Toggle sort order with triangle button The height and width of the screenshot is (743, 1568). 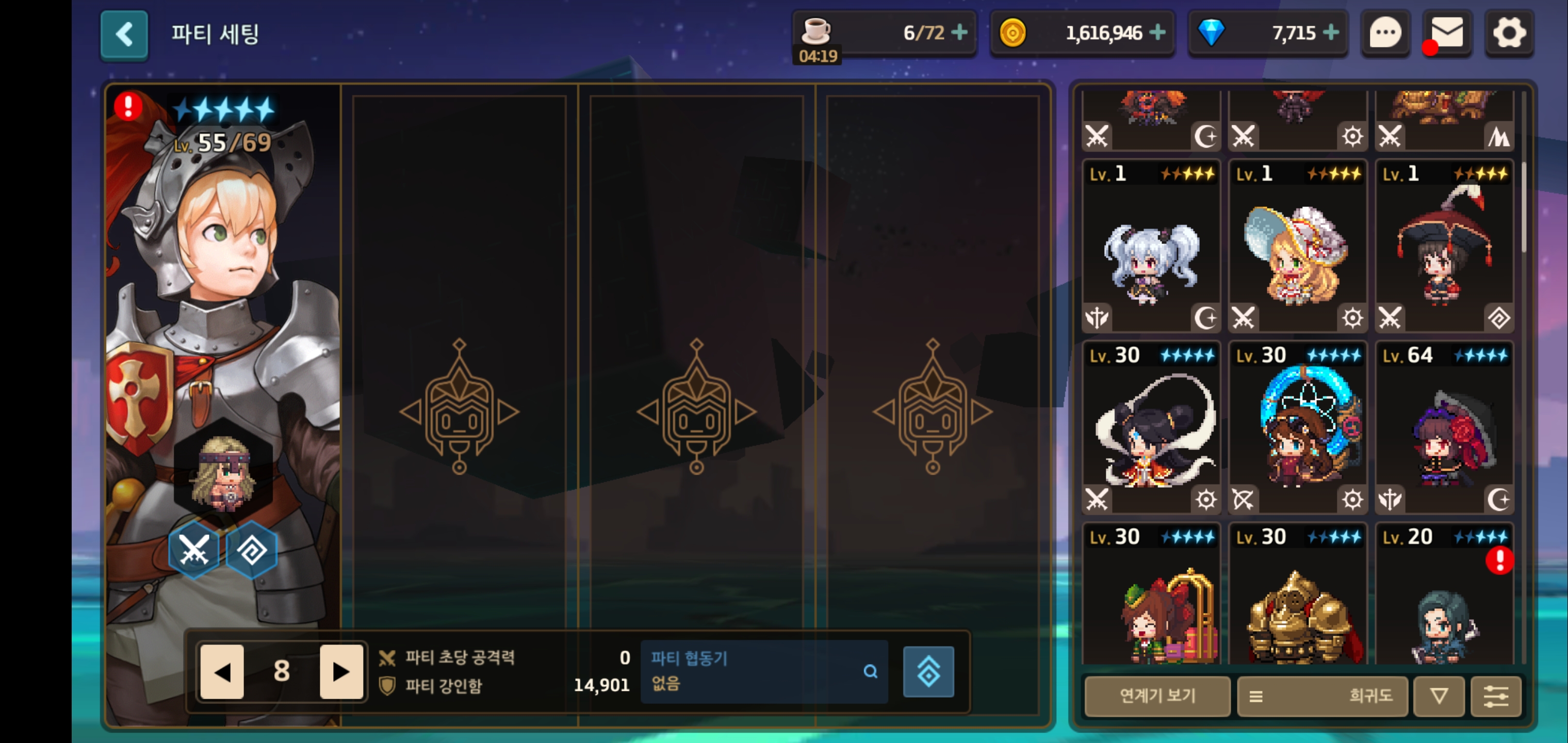click(1439, 696)
